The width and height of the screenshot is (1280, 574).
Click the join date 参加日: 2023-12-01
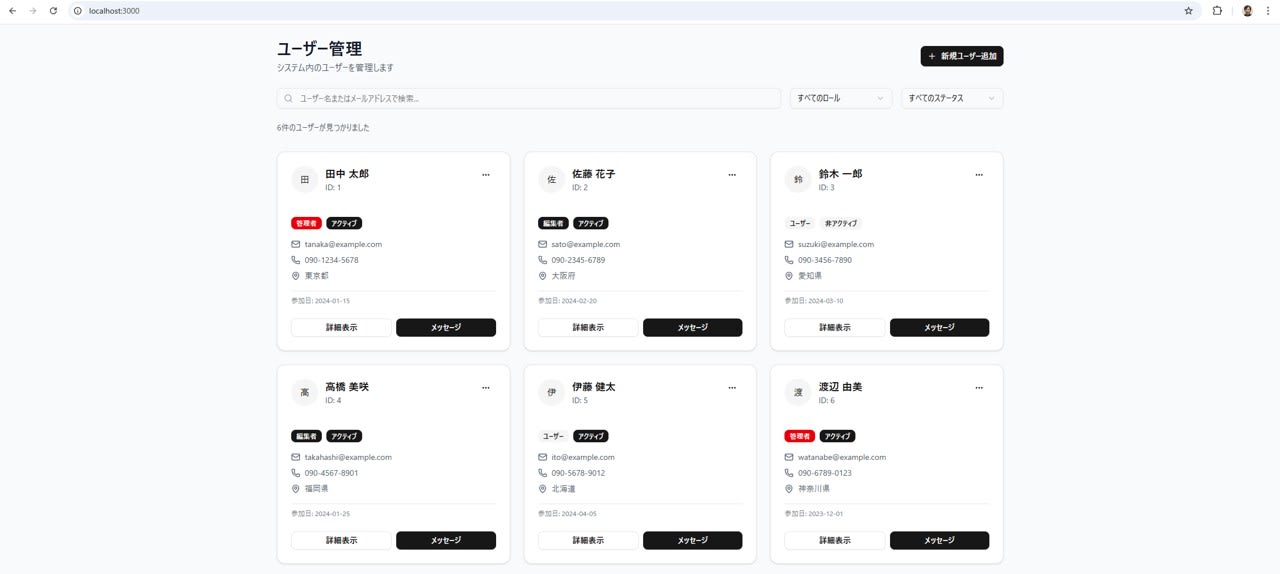tap(814, 514)
